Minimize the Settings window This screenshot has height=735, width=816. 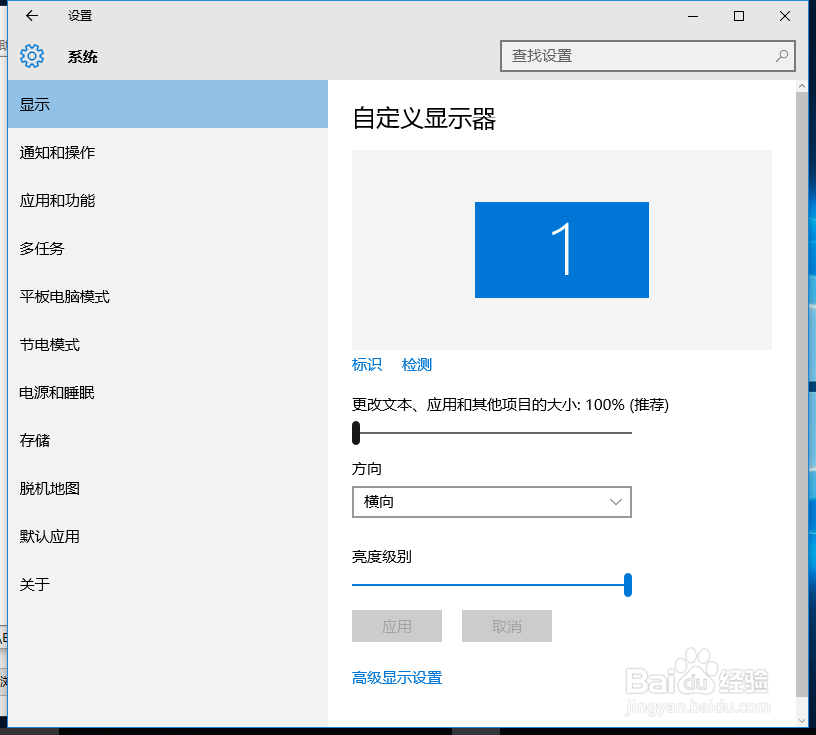tap(693, 16)
